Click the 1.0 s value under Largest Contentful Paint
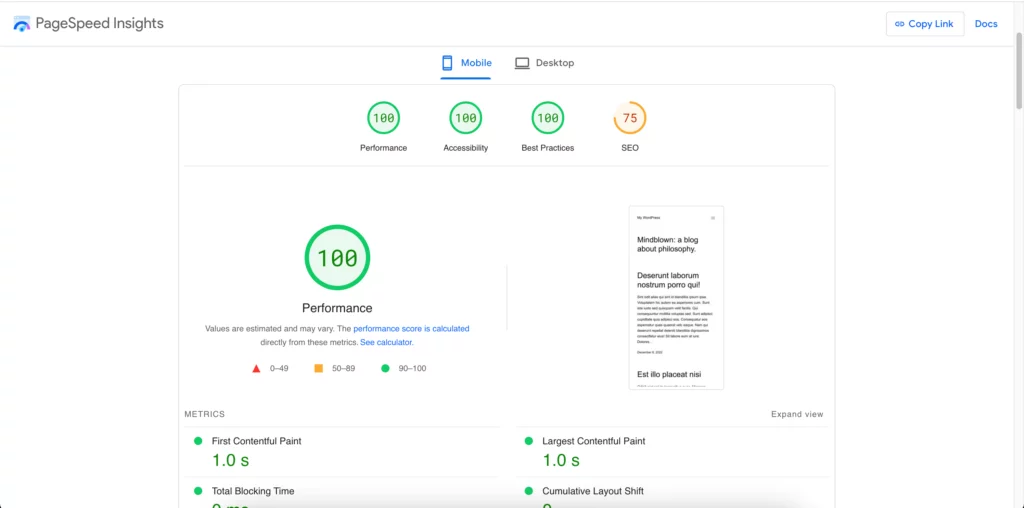The image size is (1024, 508). 561,460
